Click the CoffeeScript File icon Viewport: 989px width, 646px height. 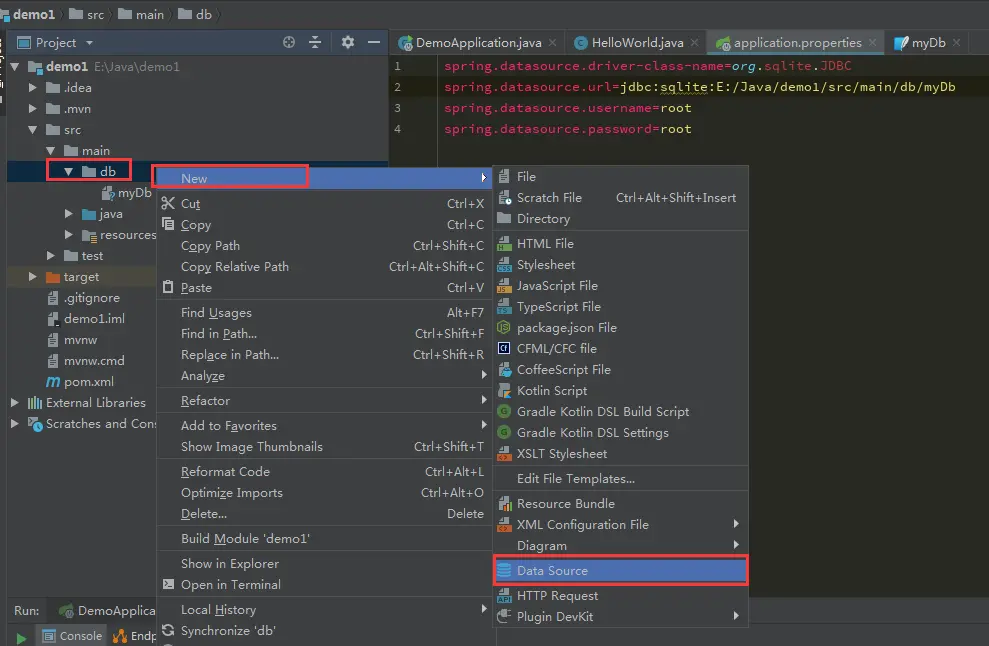pos(504,370)
